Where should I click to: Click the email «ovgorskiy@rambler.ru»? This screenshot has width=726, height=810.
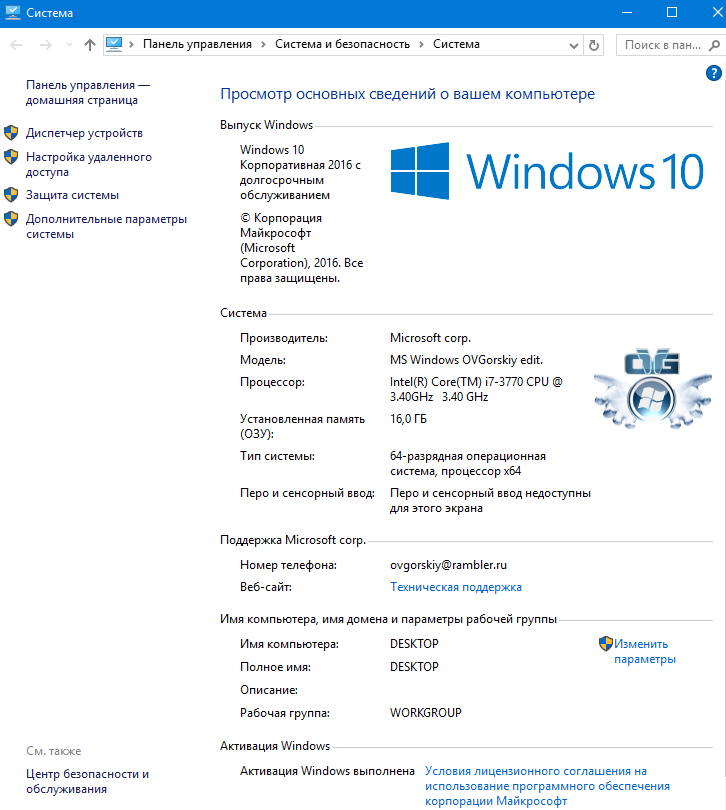coord(448,565)
